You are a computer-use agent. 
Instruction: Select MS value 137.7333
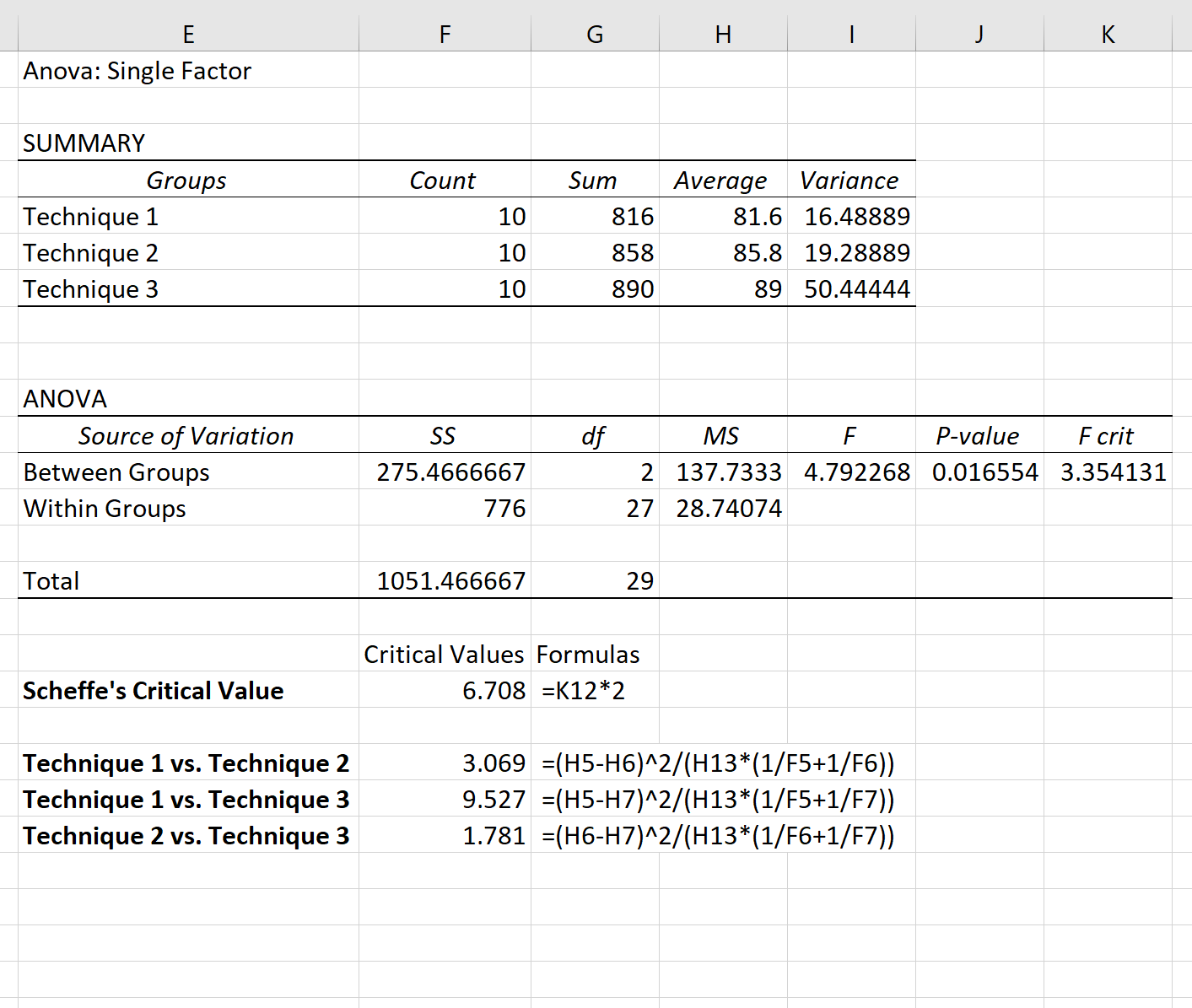pyautogui.click(x=723, y=472)
